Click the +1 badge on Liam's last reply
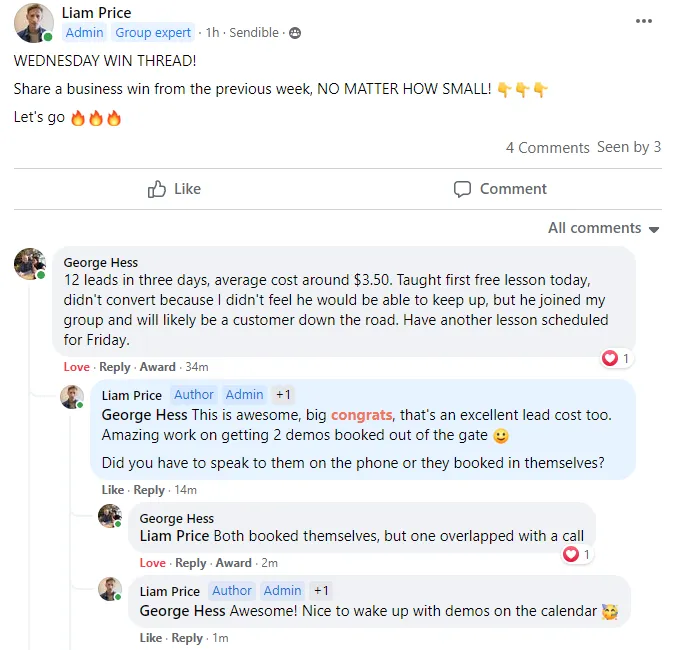This screenshot has width=675, height=650. coord(321,591)
